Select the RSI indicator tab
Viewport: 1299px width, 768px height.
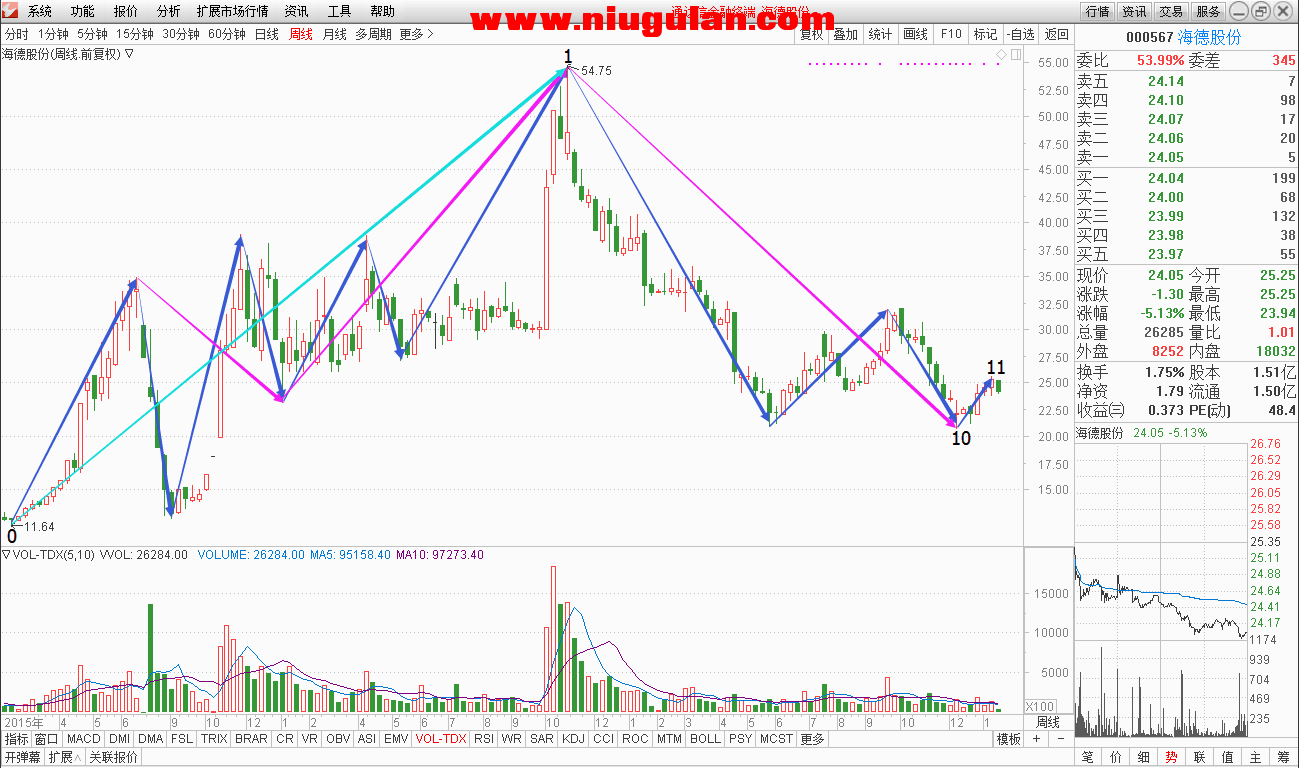tap(484, 739)
